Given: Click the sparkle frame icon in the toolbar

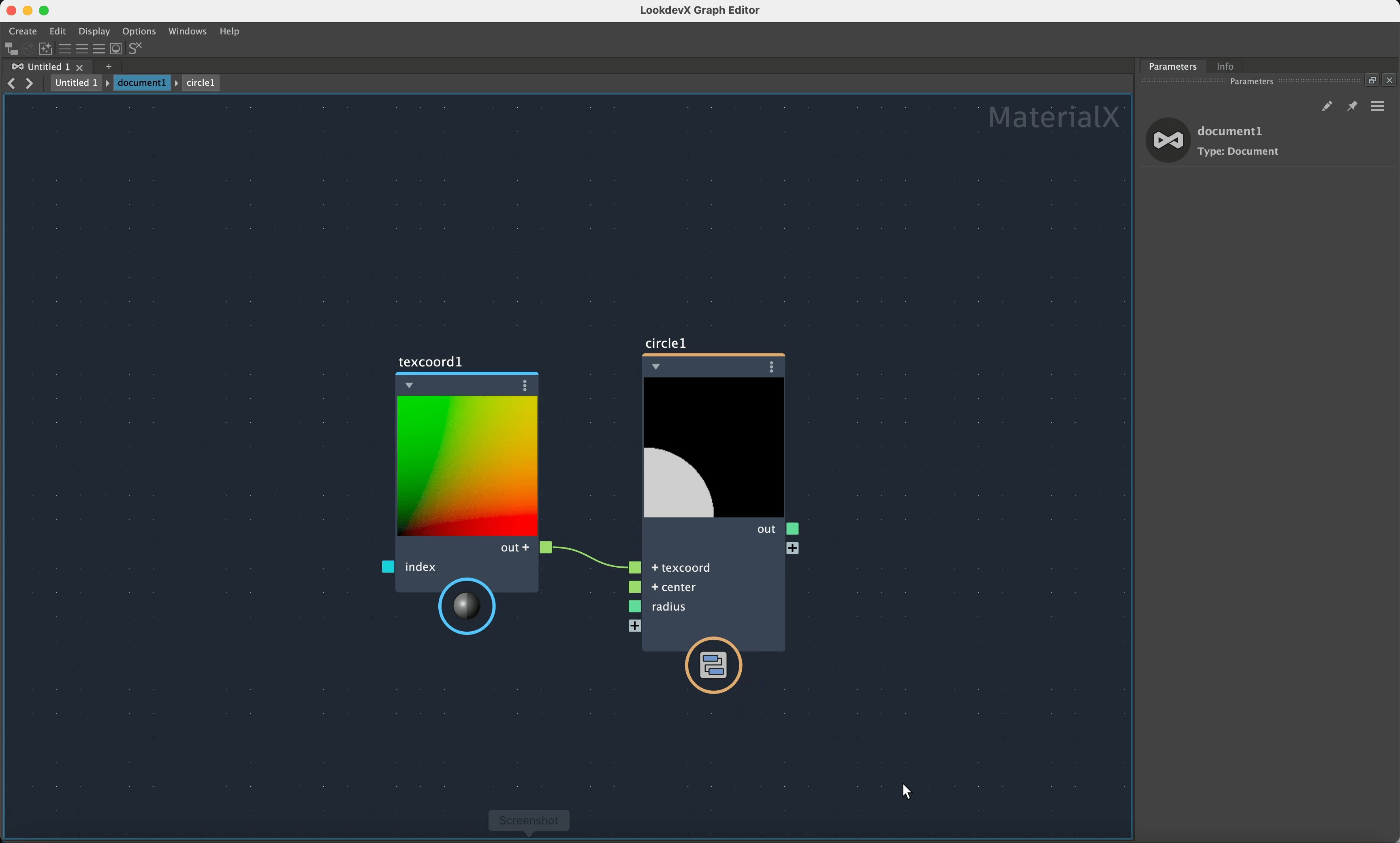Looking at the screenshot, I should (45, 48).
